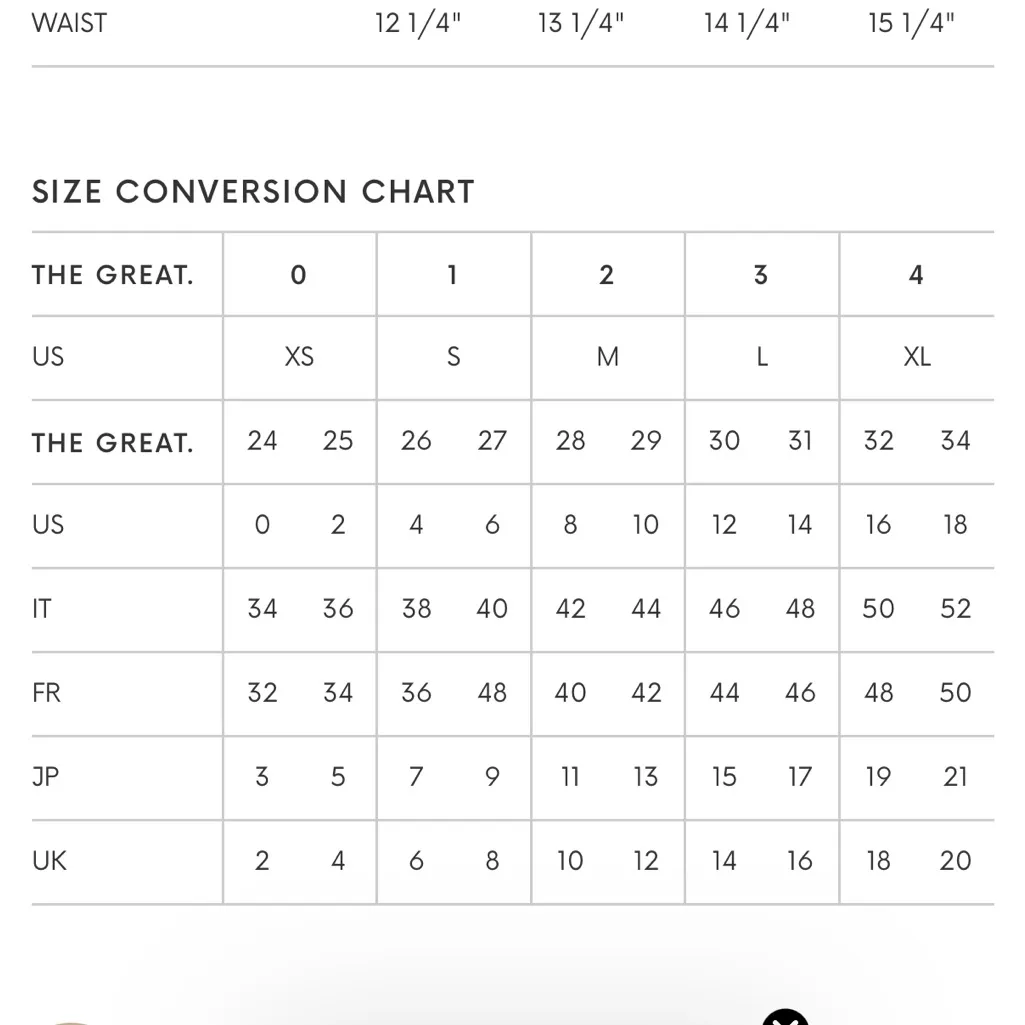
Task: Select the XS size cell
Action: 299,357
